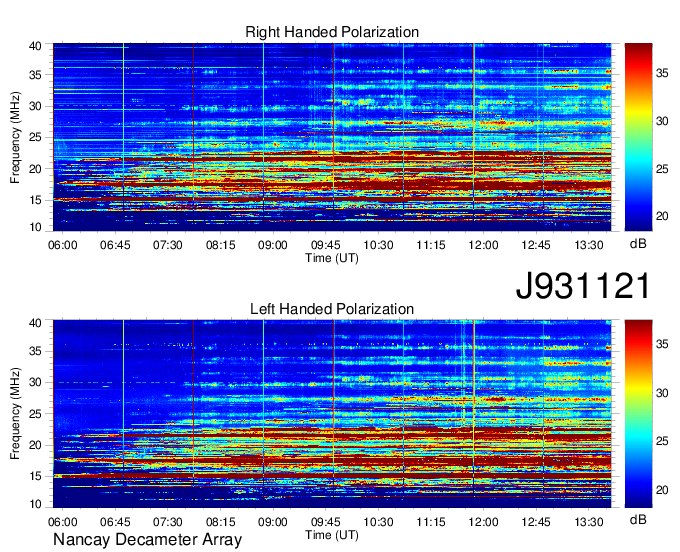Click the 07:30 time tick of Left Handed plot
The width and height of the screenshot is (680, 552).
point(167,522)
